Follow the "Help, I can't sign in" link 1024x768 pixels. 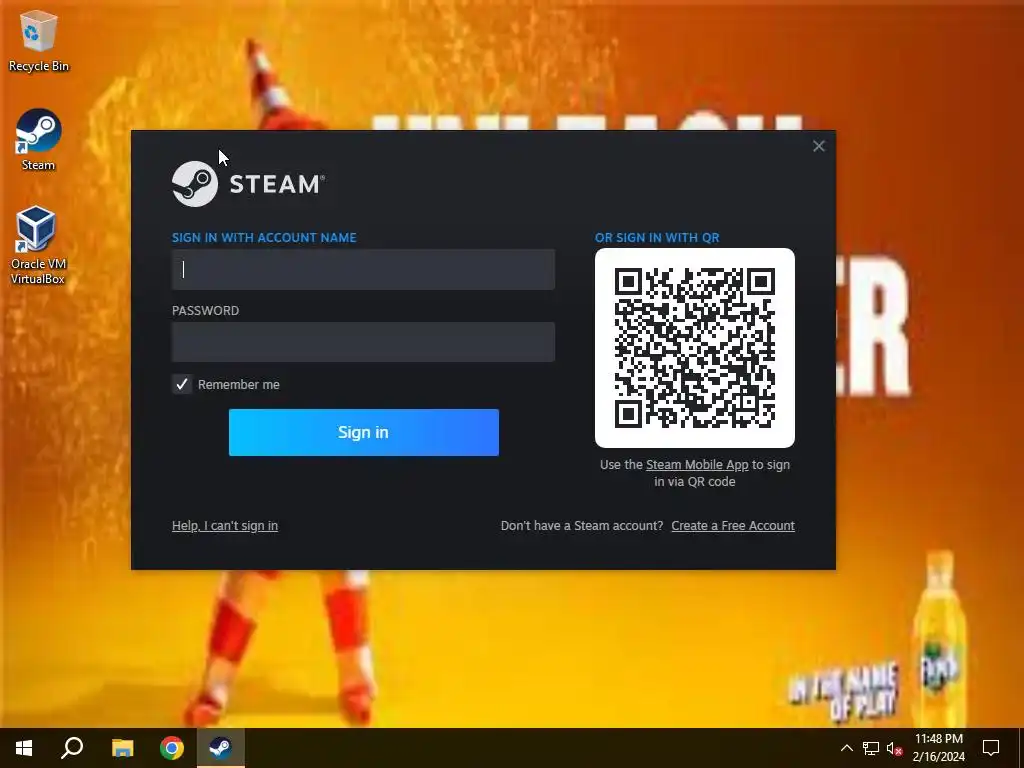tap(225, 526)
